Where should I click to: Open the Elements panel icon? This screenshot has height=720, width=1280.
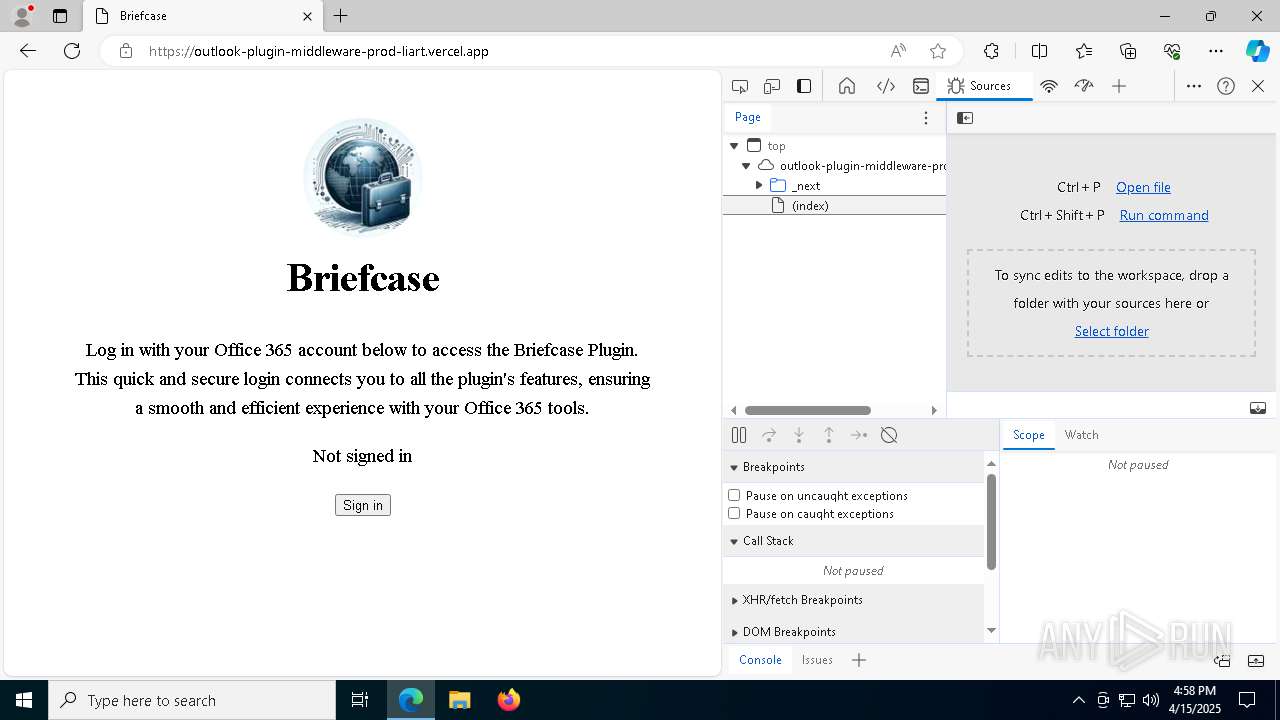coord(886,86)
